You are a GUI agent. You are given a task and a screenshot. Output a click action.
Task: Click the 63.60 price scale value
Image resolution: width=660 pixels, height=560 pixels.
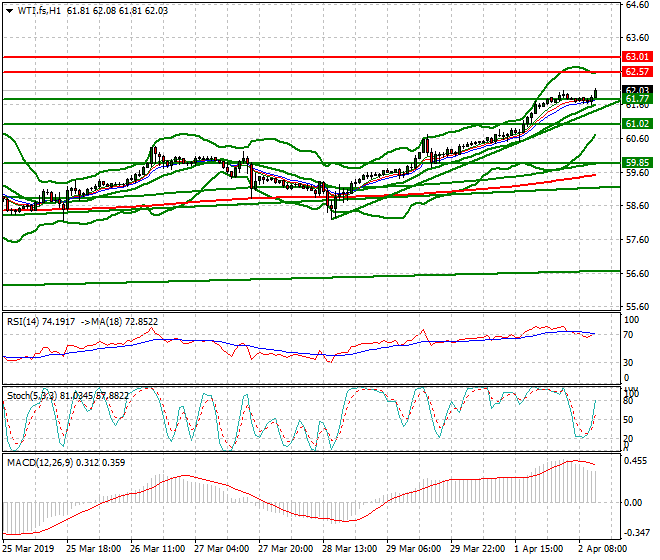pyautogui.click(x=637, y=38)
